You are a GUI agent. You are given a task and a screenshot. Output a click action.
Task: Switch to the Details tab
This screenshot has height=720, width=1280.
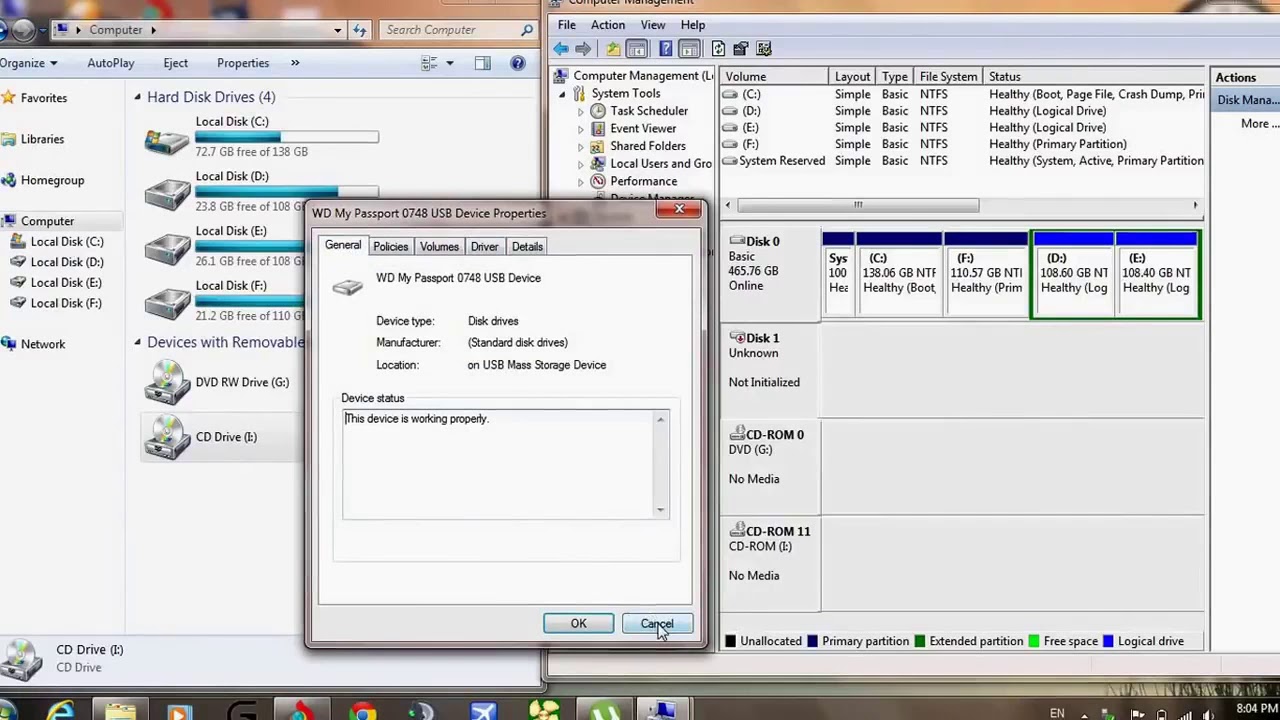point(527,247)
